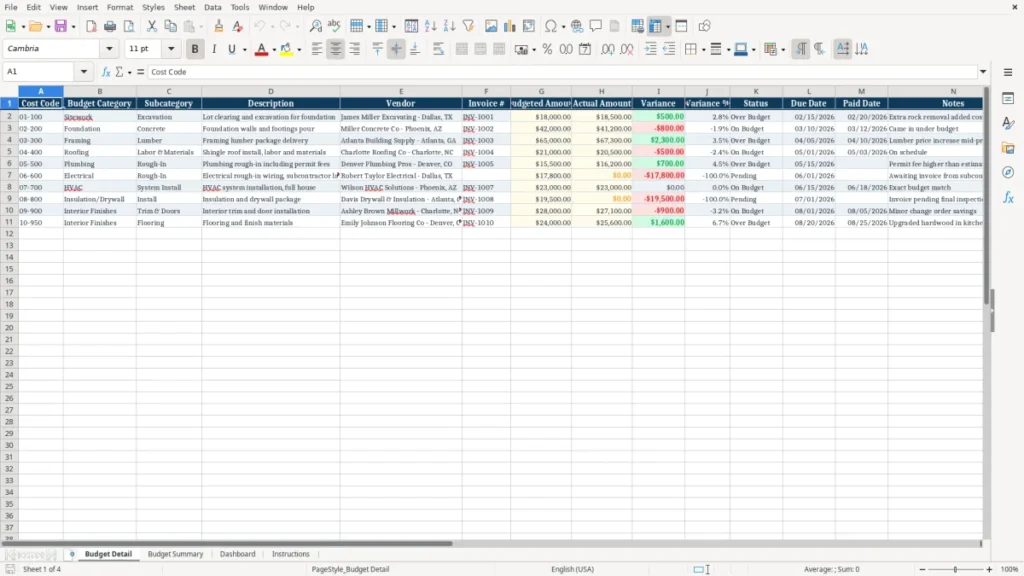
Task: Click the Print icon
Action: [110, 26]
